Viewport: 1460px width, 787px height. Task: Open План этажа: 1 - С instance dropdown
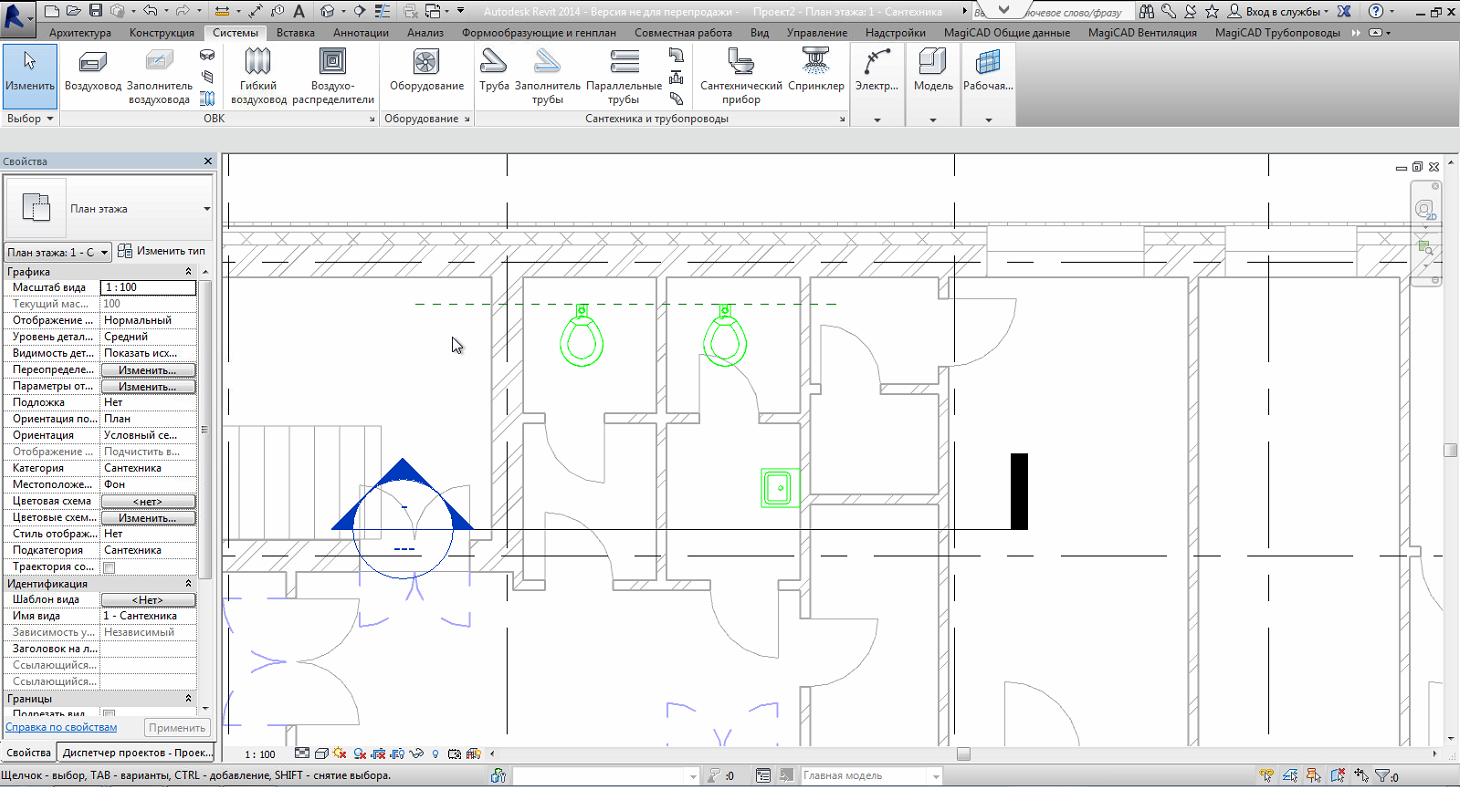point(58,253)
